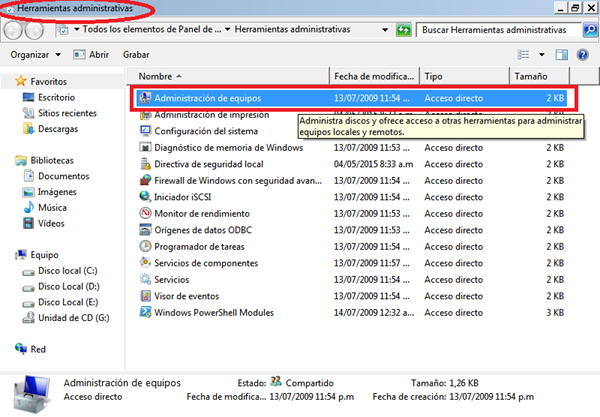Select the Vídeos library icon

[28, 223]
